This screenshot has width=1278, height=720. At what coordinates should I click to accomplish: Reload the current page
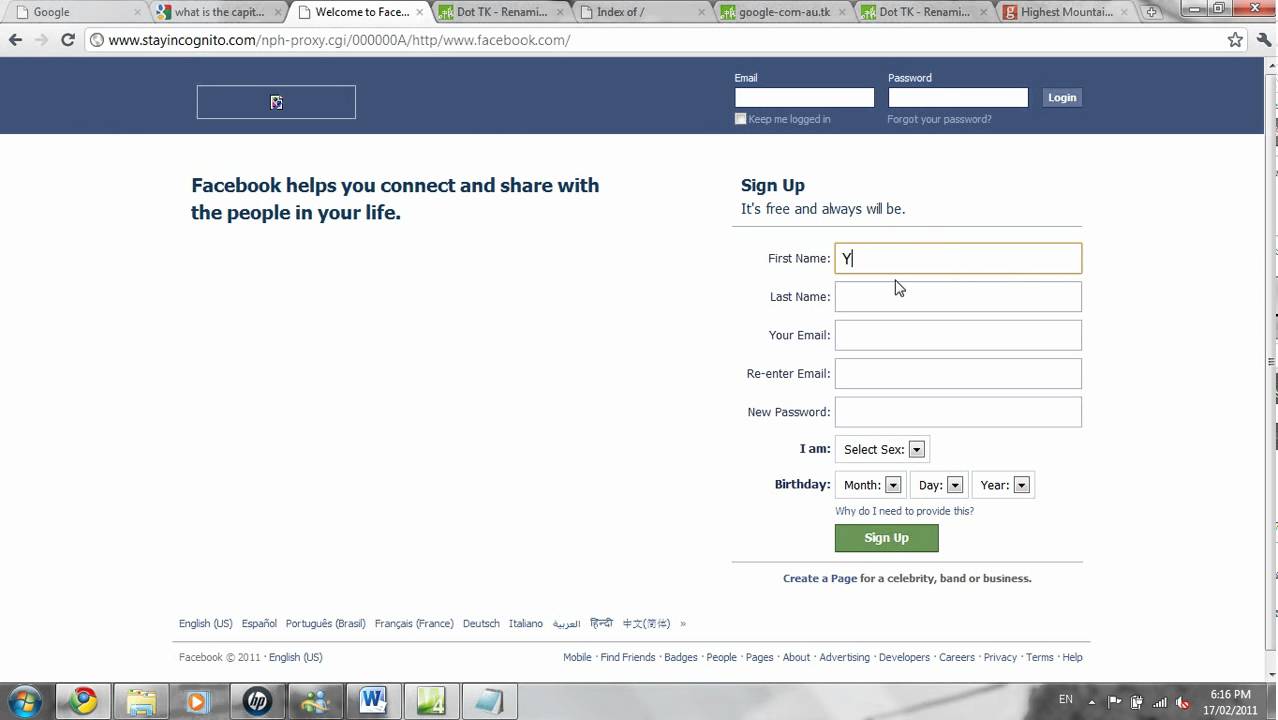click(68, 40)
